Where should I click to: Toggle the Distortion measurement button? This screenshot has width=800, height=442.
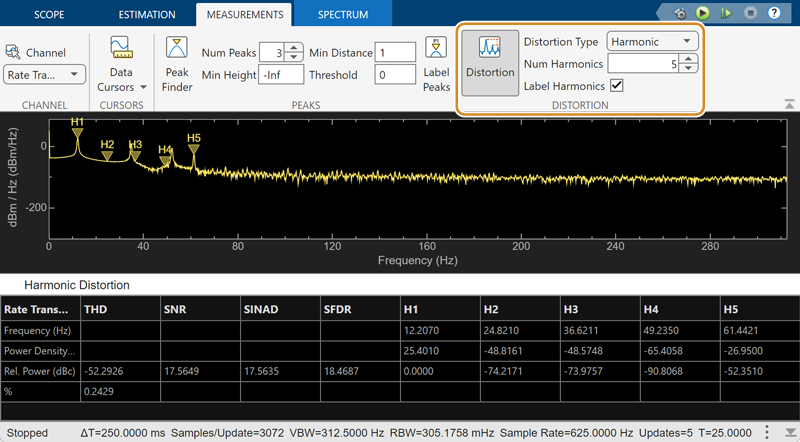point(490,62)
